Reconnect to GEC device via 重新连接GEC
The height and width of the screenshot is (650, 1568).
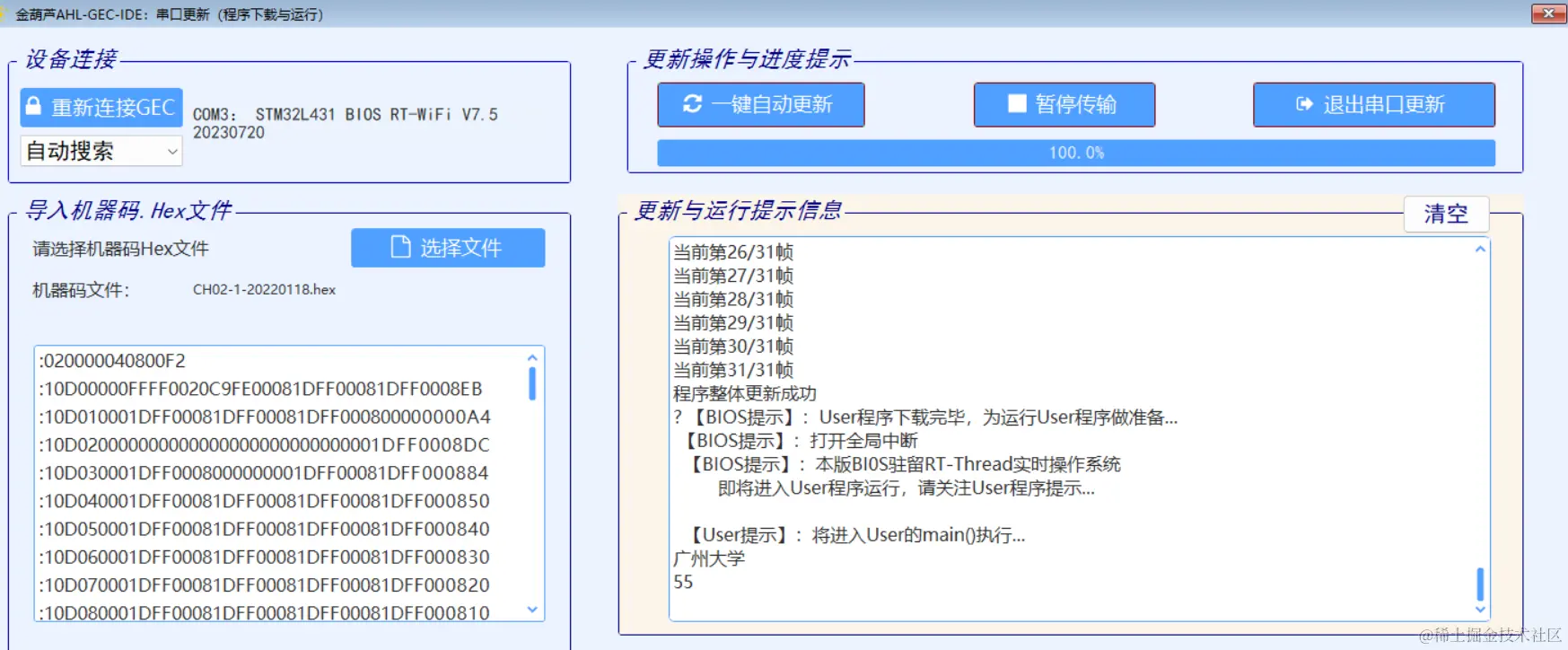(x=101, y=107)
